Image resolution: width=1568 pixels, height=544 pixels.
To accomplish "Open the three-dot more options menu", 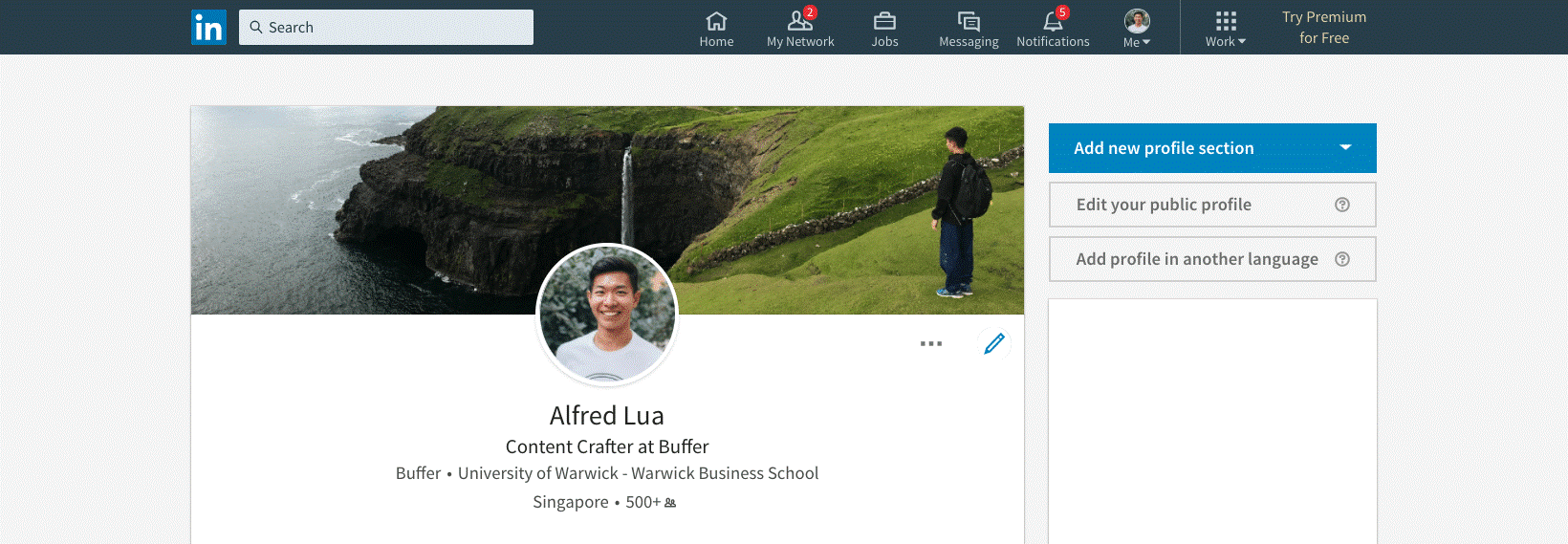I will [x=931, y=343].
